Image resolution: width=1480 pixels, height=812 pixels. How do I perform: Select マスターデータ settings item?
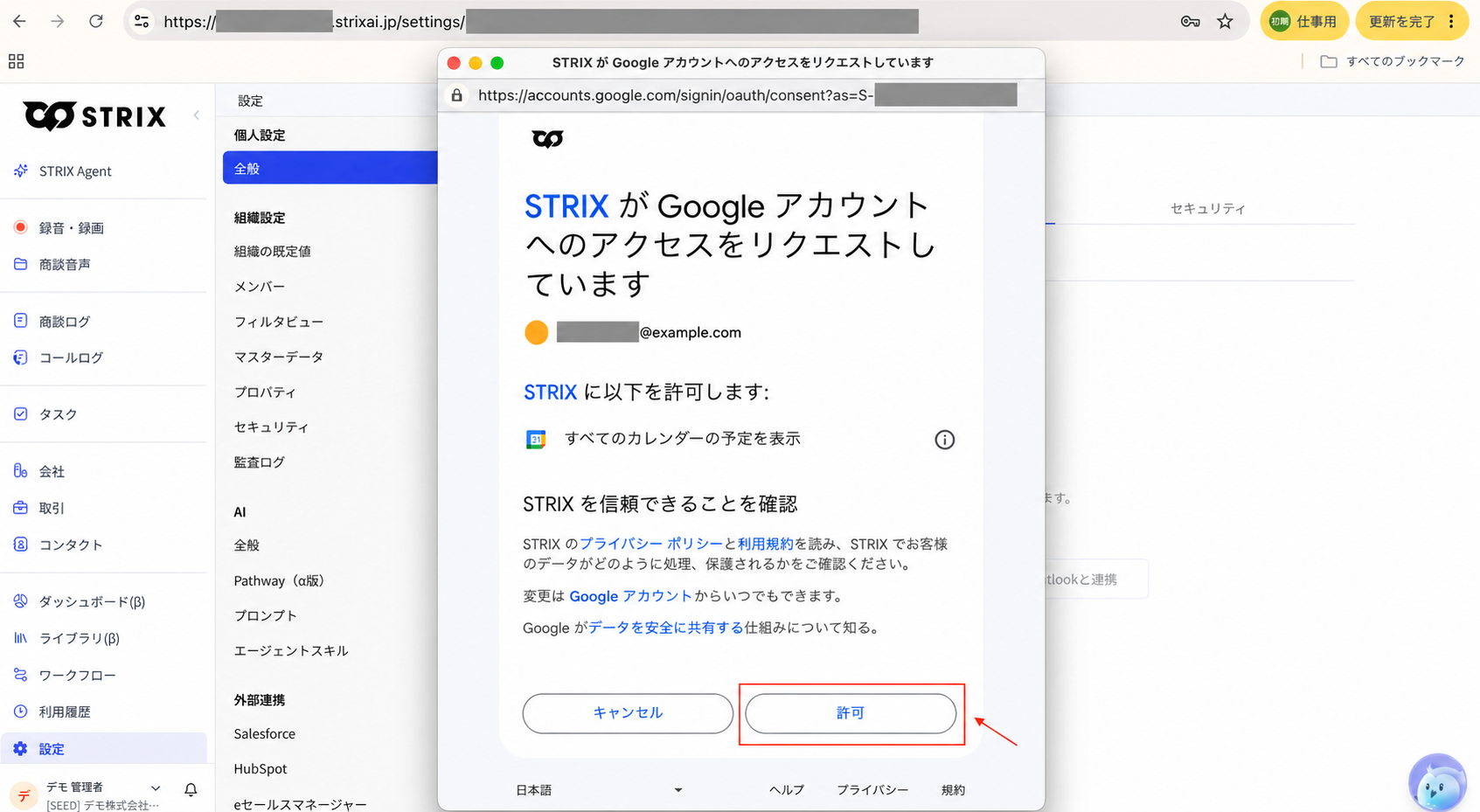[x=278, y=357]
